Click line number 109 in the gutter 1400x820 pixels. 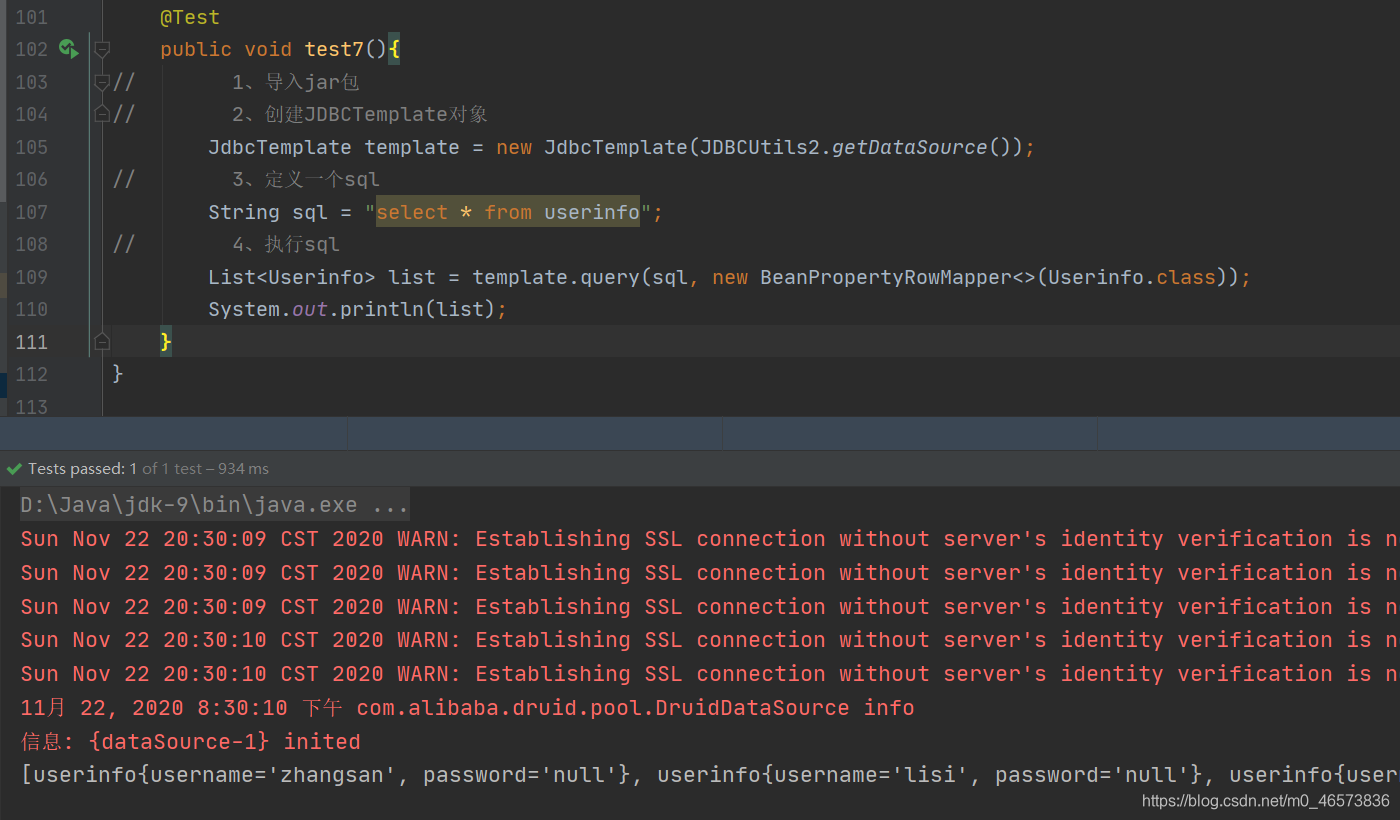(x=31, y=277)
